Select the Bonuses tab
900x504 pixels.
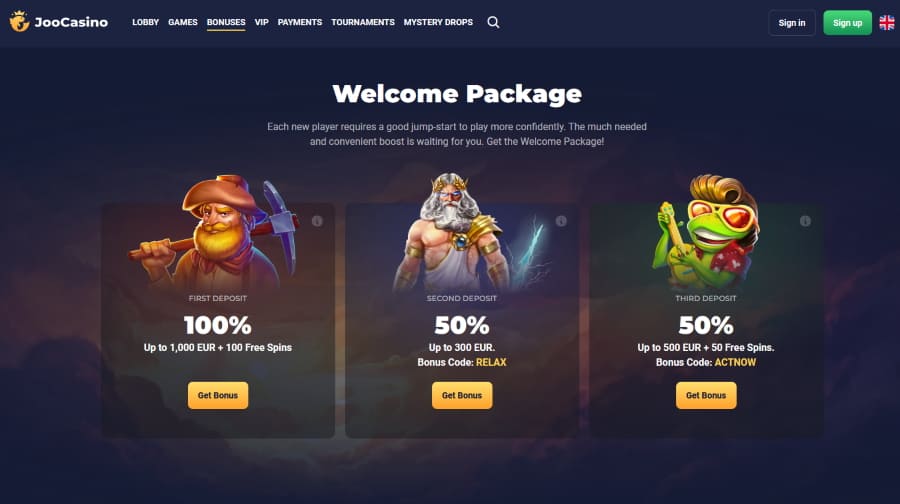pos(226,22)
